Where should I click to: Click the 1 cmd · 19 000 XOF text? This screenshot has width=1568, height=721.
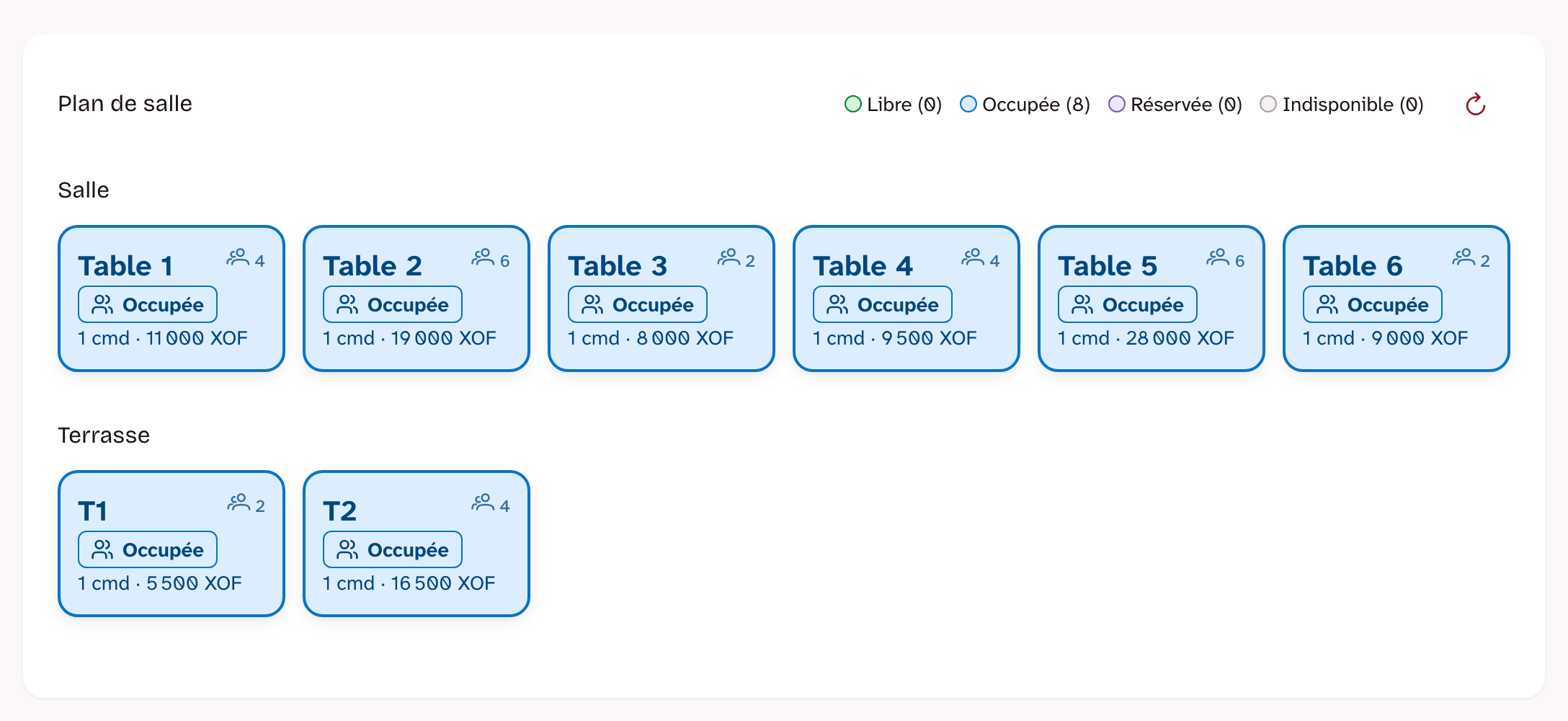410,338
